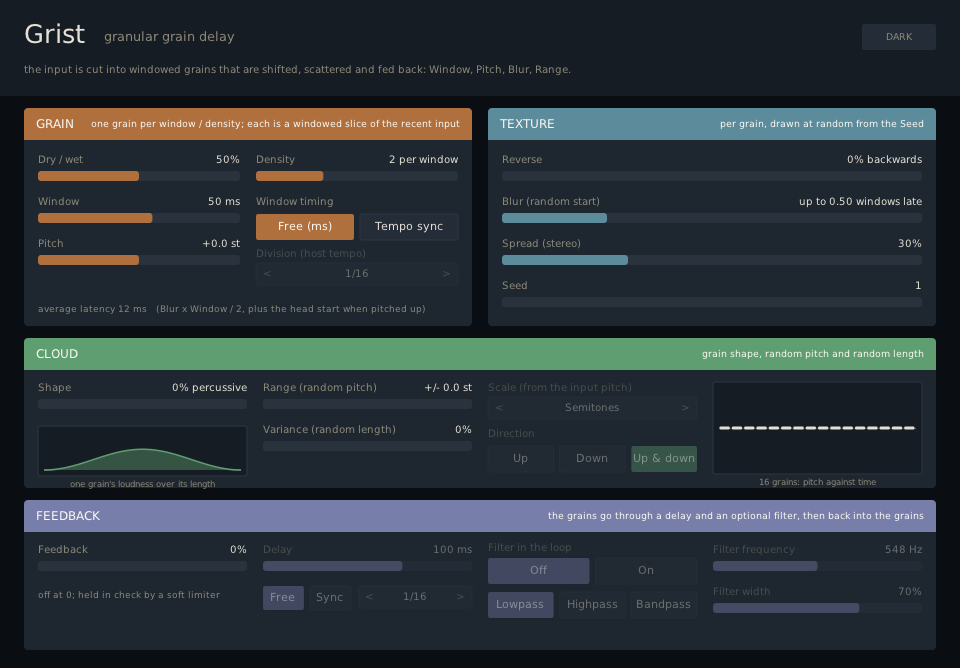
Task: Click the Feedback amount slider
Action: [143, 566]
